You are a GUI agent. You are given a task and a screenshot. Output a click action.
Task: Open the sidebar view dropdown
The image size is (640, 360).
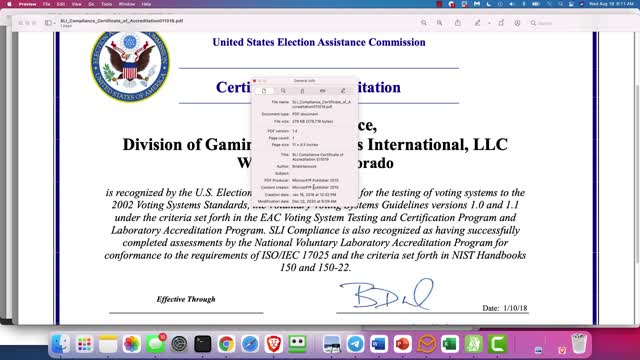[50, 23]
